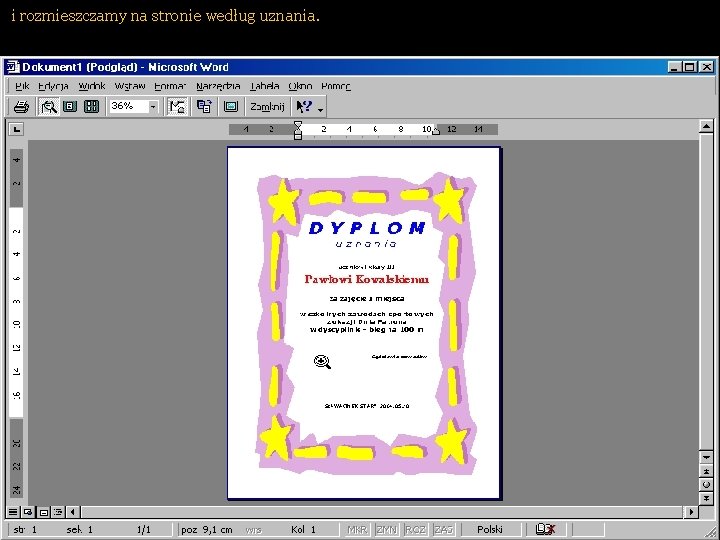The height and width of the screenshot is (540, 720).
Task: Open the multiple pages layout button
Action: [x=91, y=107]
